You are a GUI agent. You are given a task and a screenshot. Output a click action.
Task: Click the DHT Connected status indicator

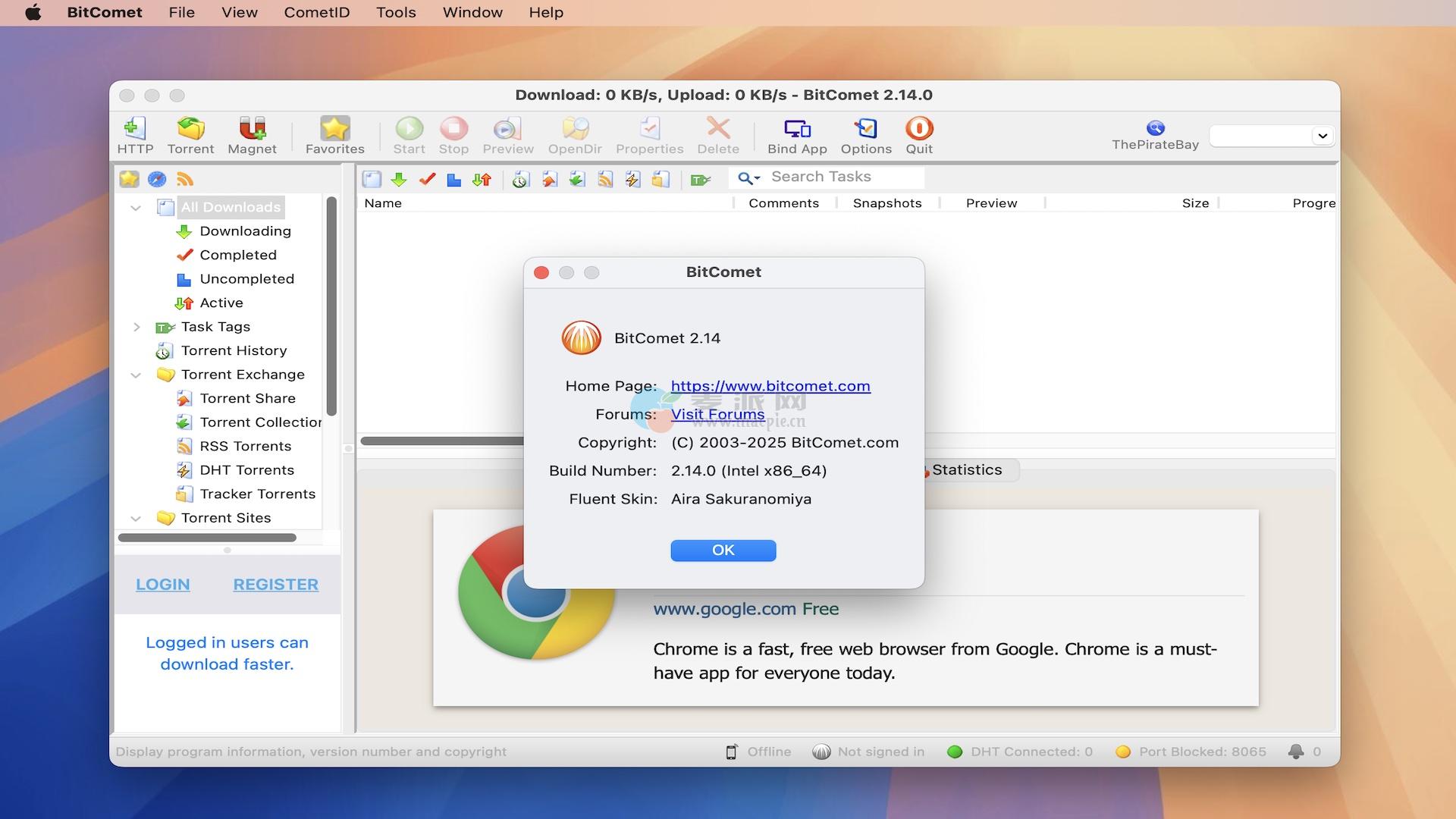point(1021,752)
